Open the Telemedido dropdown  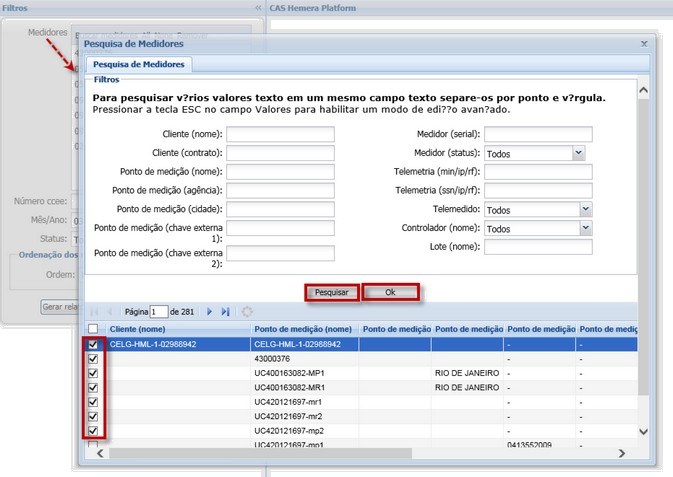pos(585,210)
